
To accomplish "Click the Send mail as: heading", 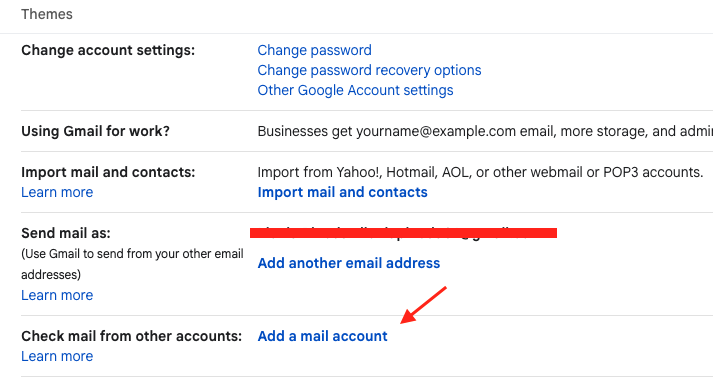I will pyautogui.click(x=65, y=233).
